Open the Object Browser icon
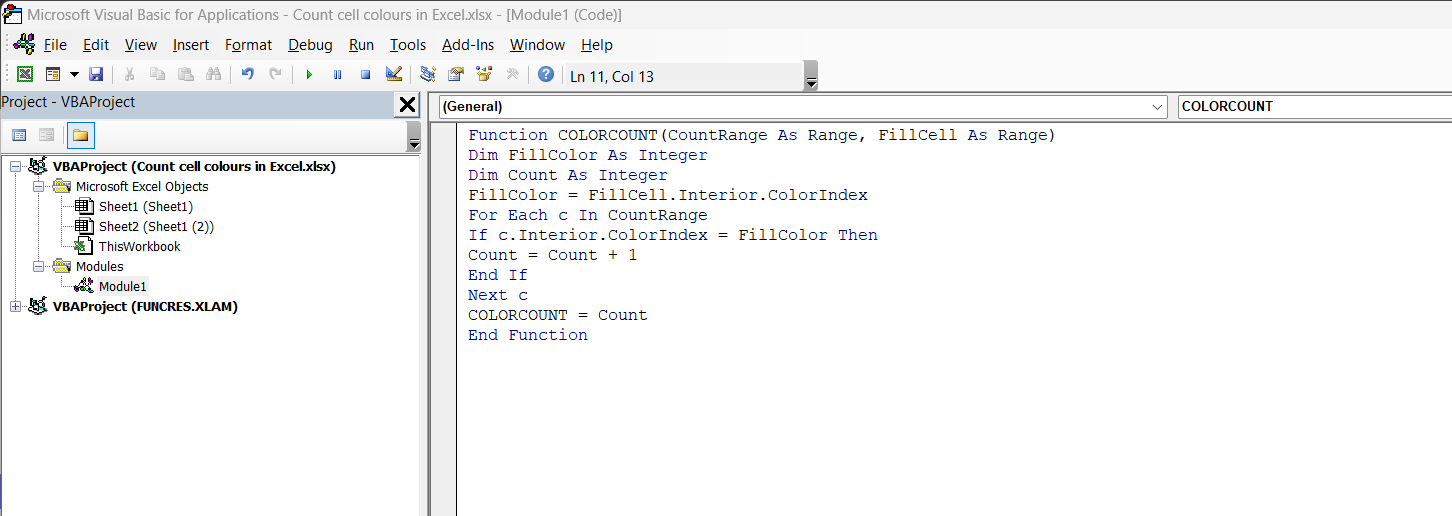 click(x=484, y=75)
